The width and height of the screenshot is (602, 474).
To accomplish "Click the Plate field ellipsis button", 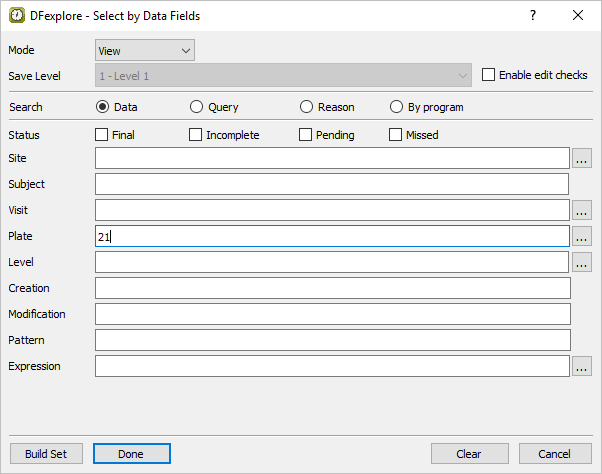I will (x=582, y=236).
